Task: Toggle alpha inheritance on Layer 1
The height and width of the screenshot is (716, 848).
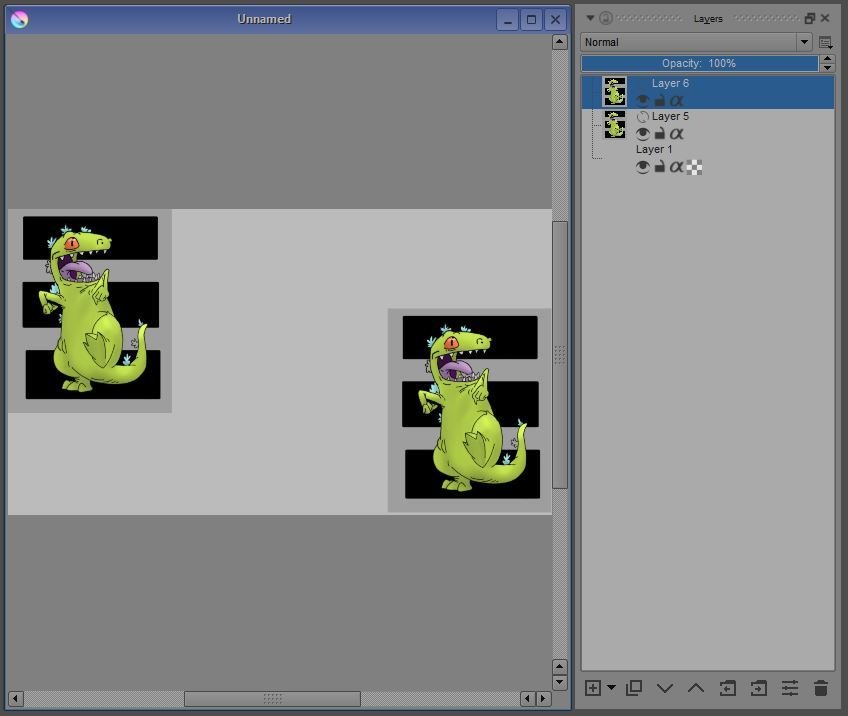Action: pyautogui.click(x=676, y=167)
